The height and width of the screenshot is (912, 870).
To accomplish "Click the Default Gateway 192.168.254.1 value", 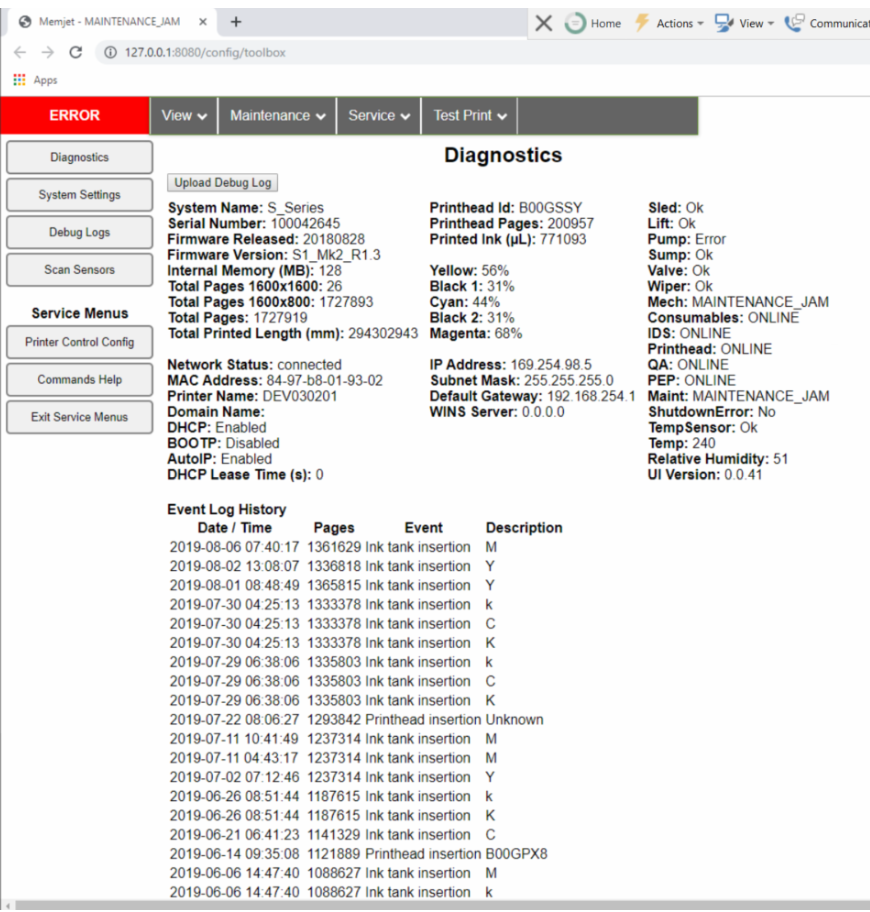I will tap(590, 396).
